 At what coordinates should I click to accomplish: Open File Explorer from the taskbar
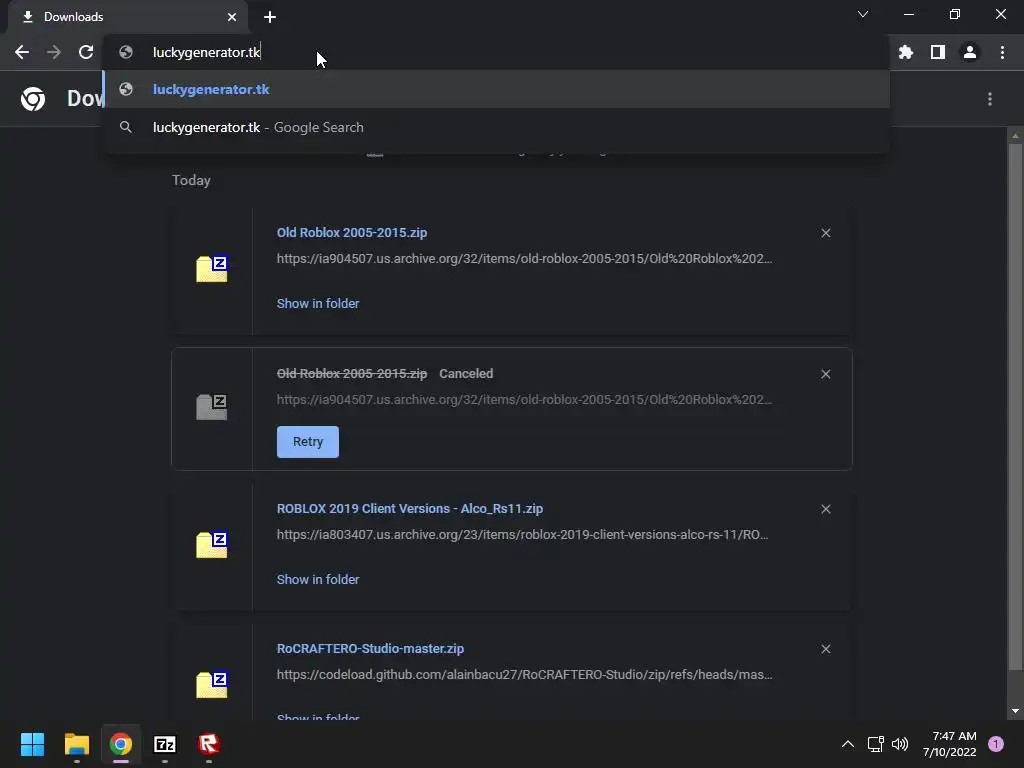click(76, 744)
